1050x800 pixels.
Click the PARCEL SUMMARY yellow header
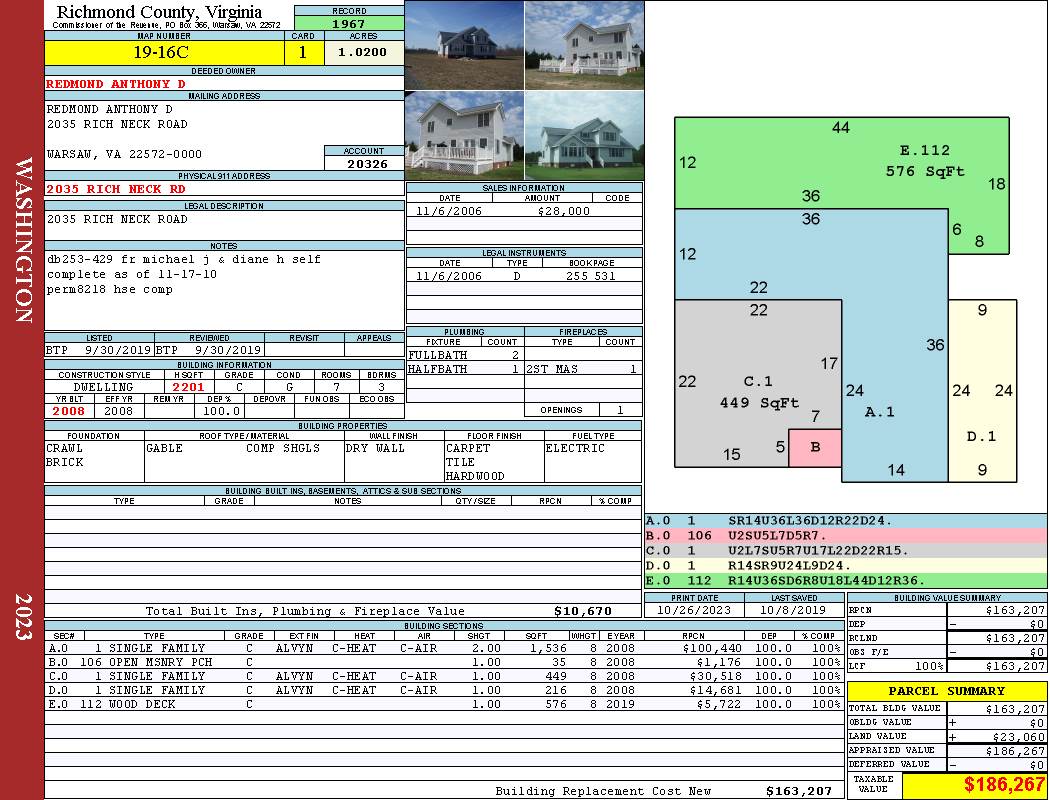pos(947,691)
